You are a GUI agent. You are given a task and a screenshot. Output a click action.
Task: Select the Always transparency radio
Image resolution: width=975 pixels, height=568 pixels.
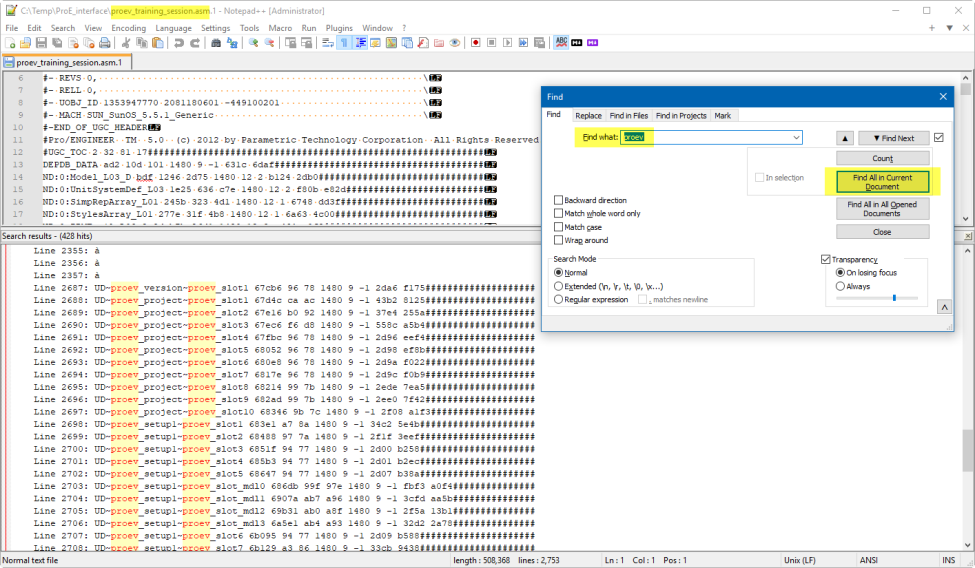coord(840,286)
